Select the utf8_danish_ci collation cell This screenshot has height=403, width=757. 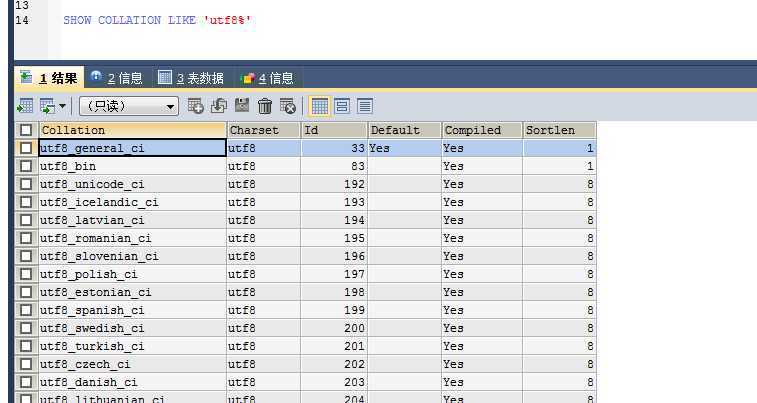(x=132, y=382)
